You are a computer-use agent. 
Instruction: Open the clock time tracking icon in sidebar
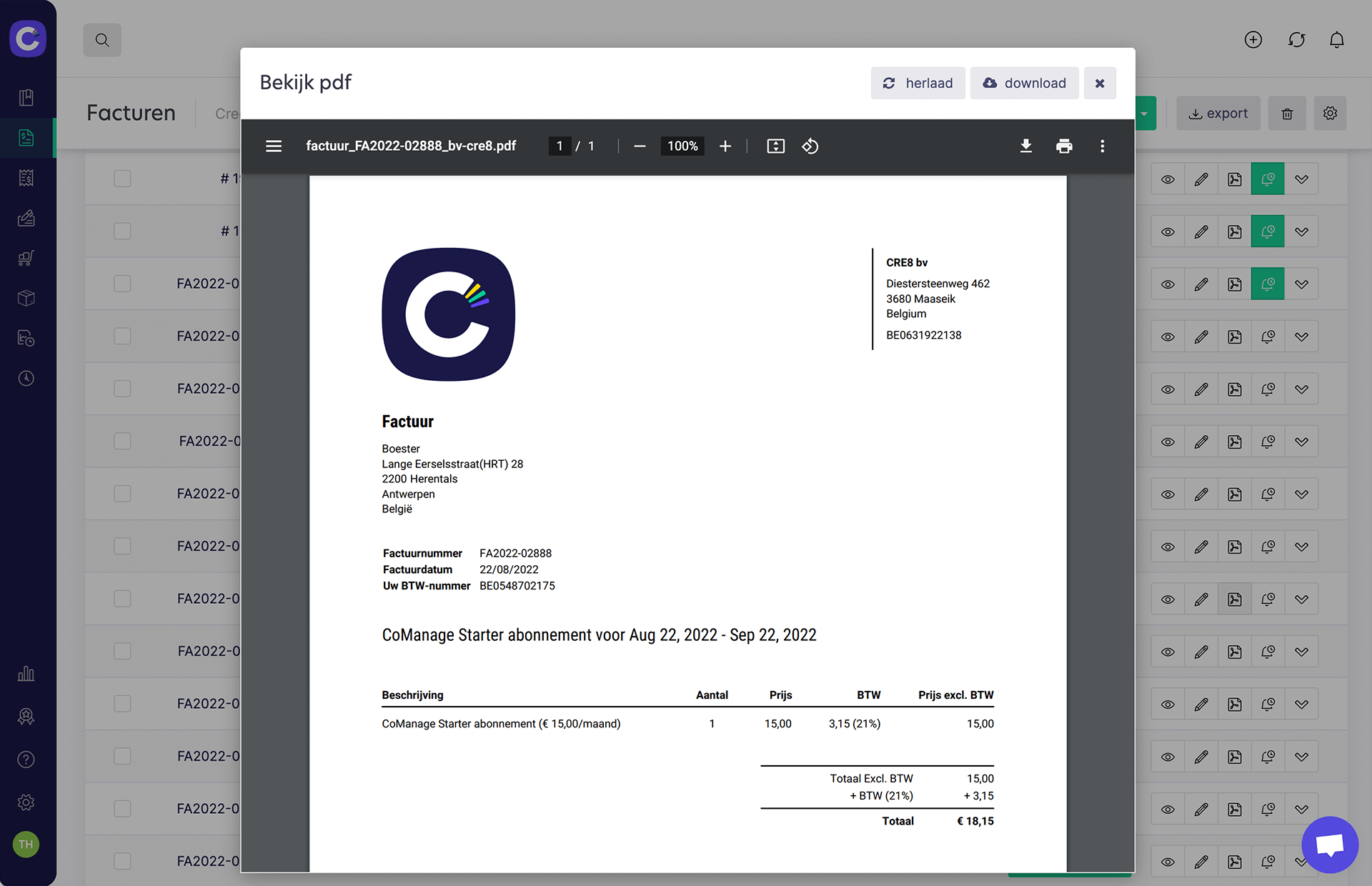pos(26,378)
